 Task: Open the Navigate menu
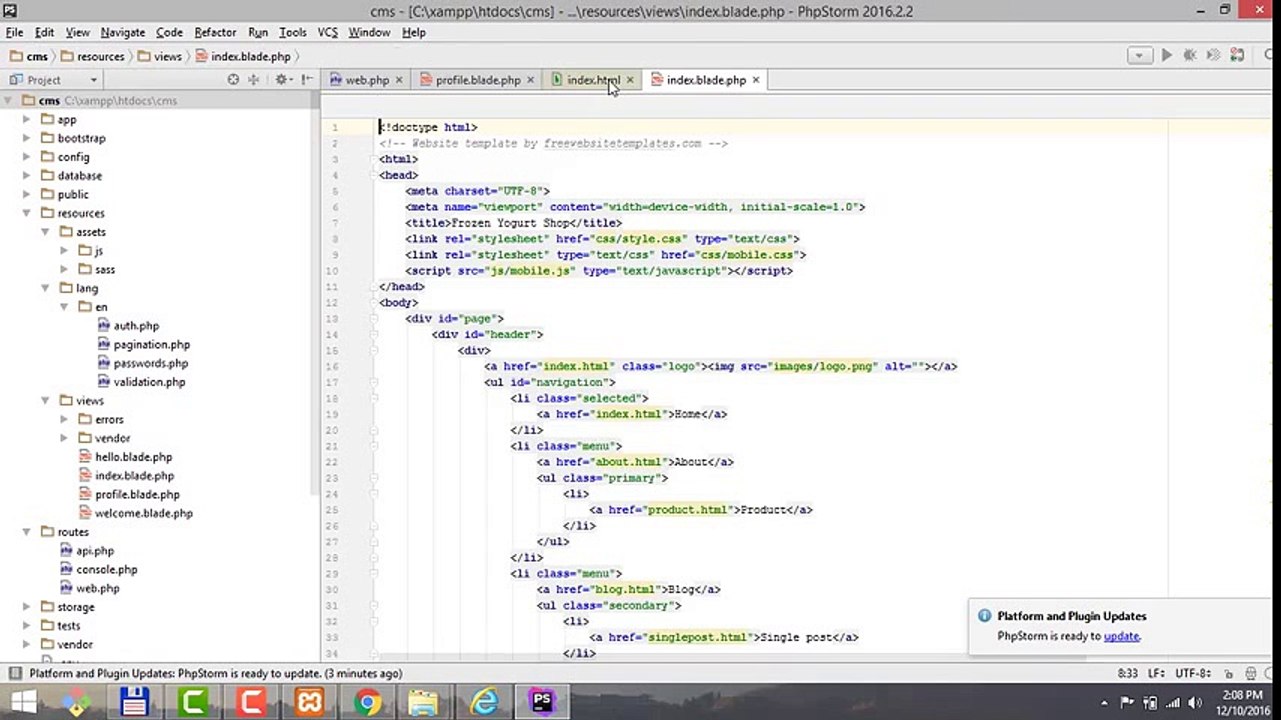[x=123, y=32]
